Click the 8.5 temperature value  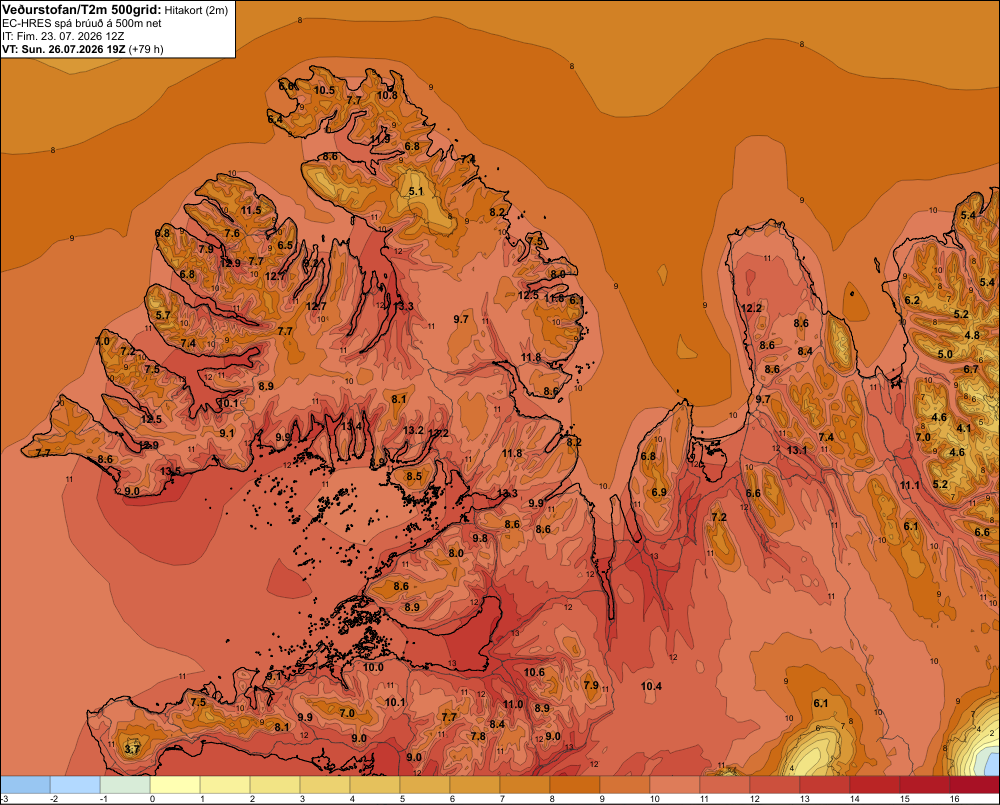(414, 476)
